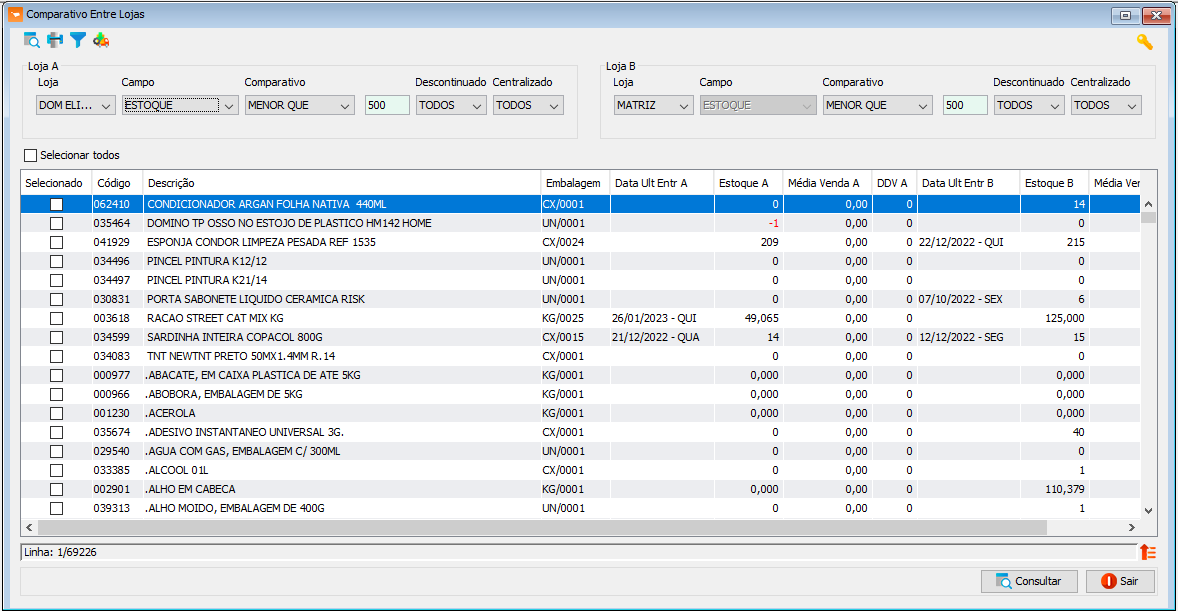Open Loja A store dropdown DOM ELI...
This screenshot has width=1178, height=613.
click(75, 105)
